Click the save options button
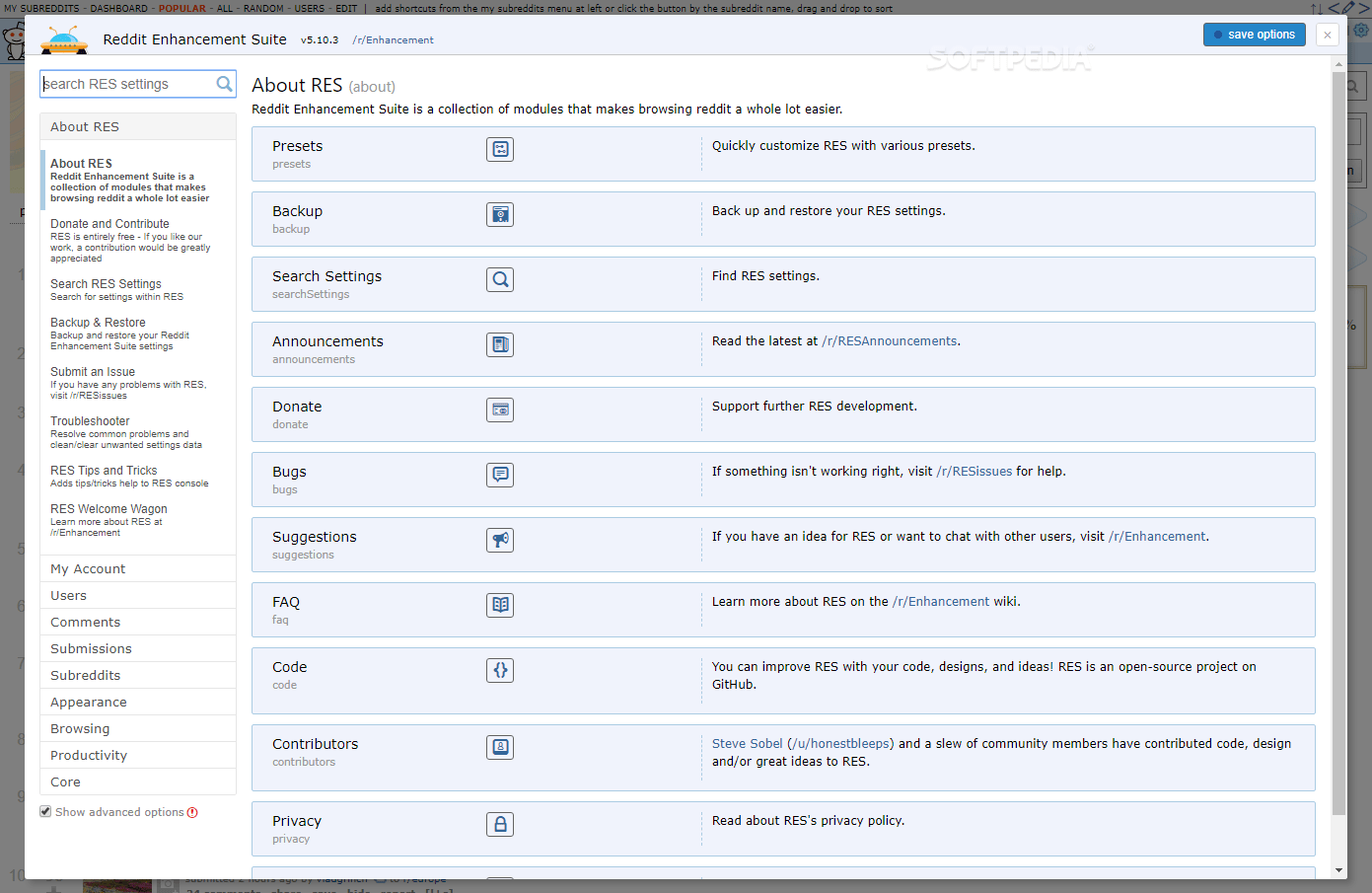The image size is (1372, 893). (1254, 35)
